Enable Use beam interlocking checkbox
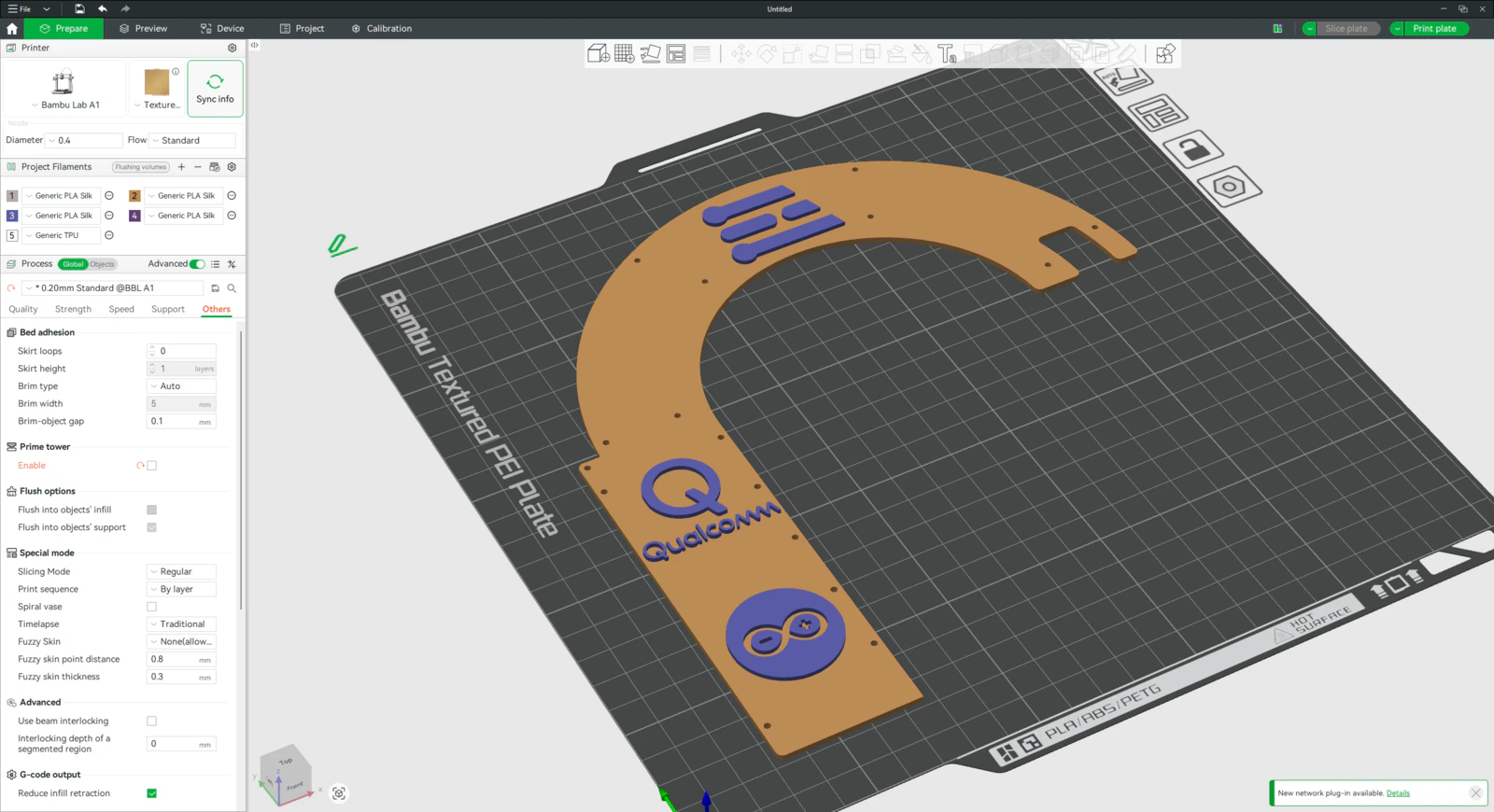Image resolution: width=1494 pixels, height=812 pixels. [x=151, y=721]
